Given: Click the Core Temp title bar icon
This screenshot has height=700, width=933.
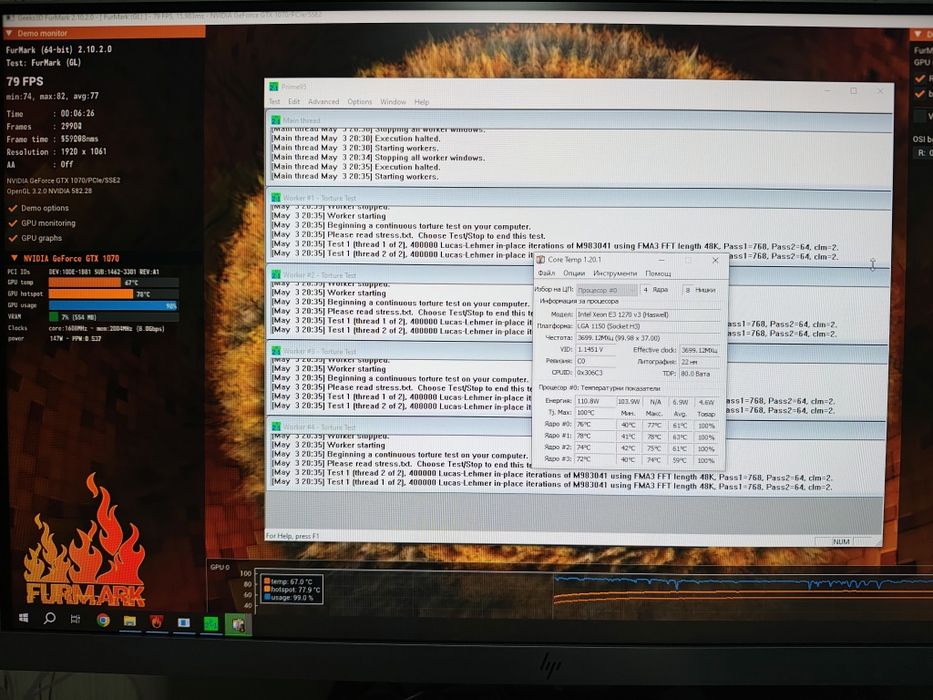Looking at the screenshot, I should [540, 260].
